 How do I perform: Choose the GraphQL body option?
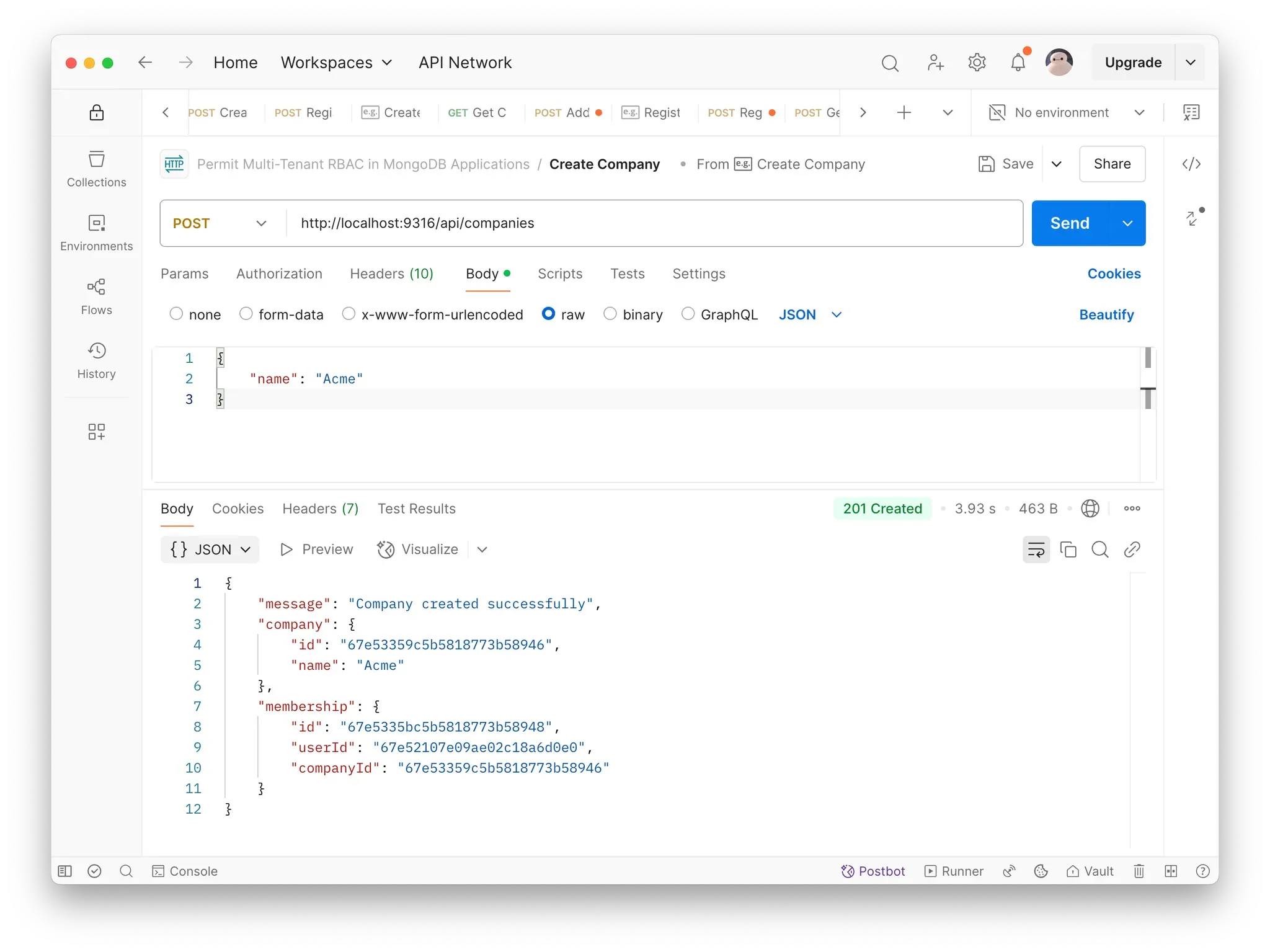[x=688, y=314]
